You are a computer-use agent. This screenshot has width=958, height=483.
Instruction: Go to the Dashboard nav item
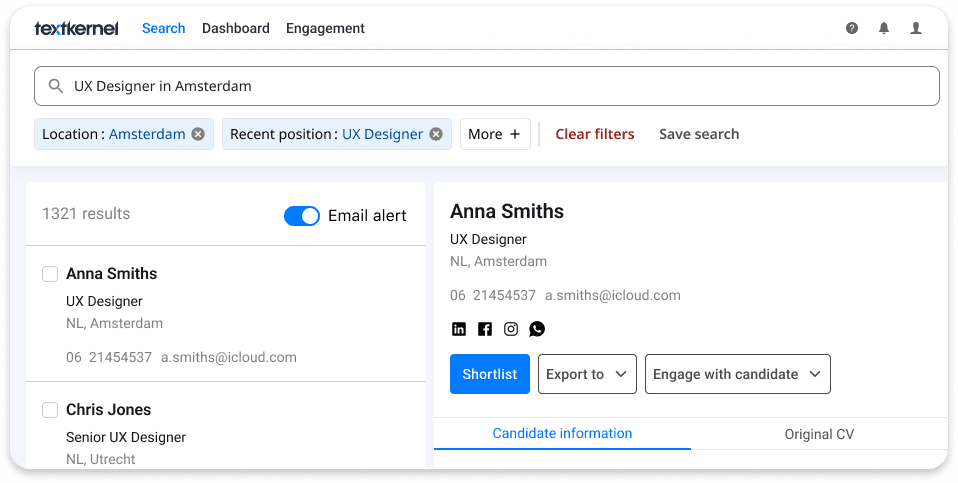tap(236, 28)
